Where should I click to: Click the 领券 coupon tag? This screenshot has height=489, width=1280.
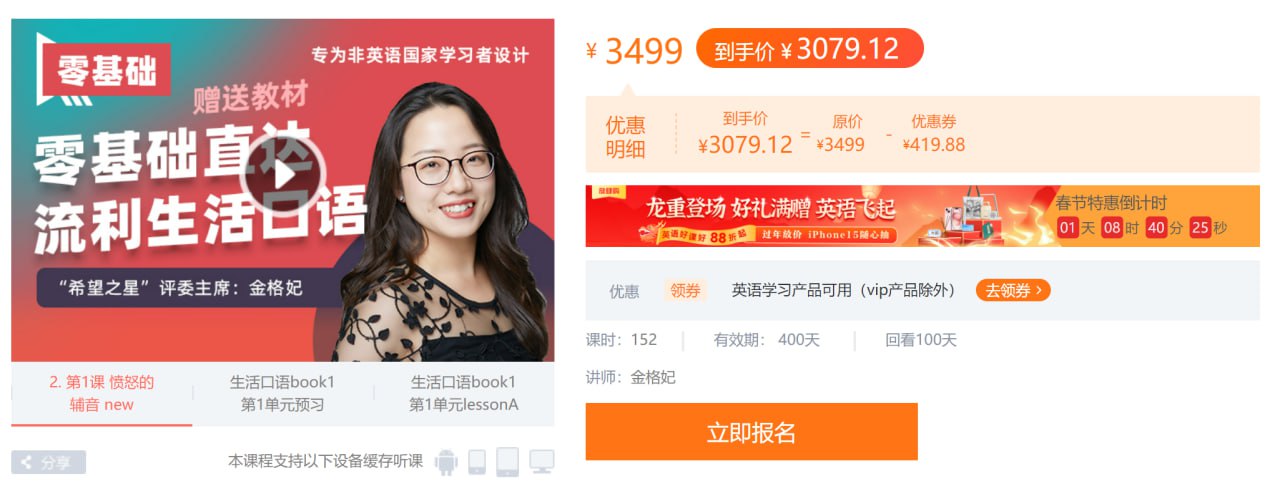click(686, 291)
